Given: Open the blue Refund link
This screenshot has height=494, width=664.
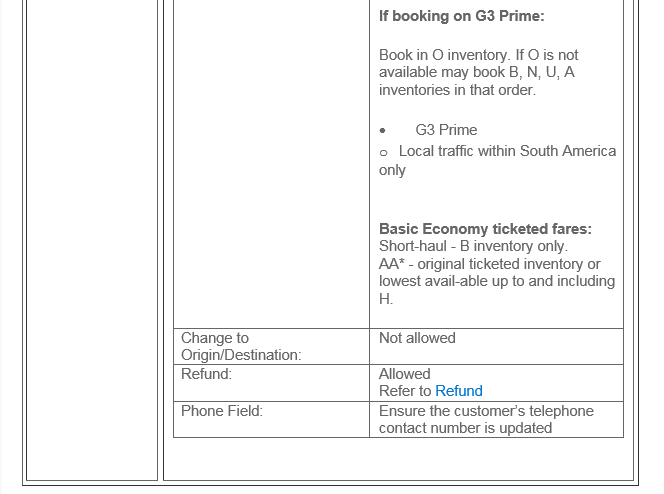Looking at the screenshot, I should tap(459, 391).
